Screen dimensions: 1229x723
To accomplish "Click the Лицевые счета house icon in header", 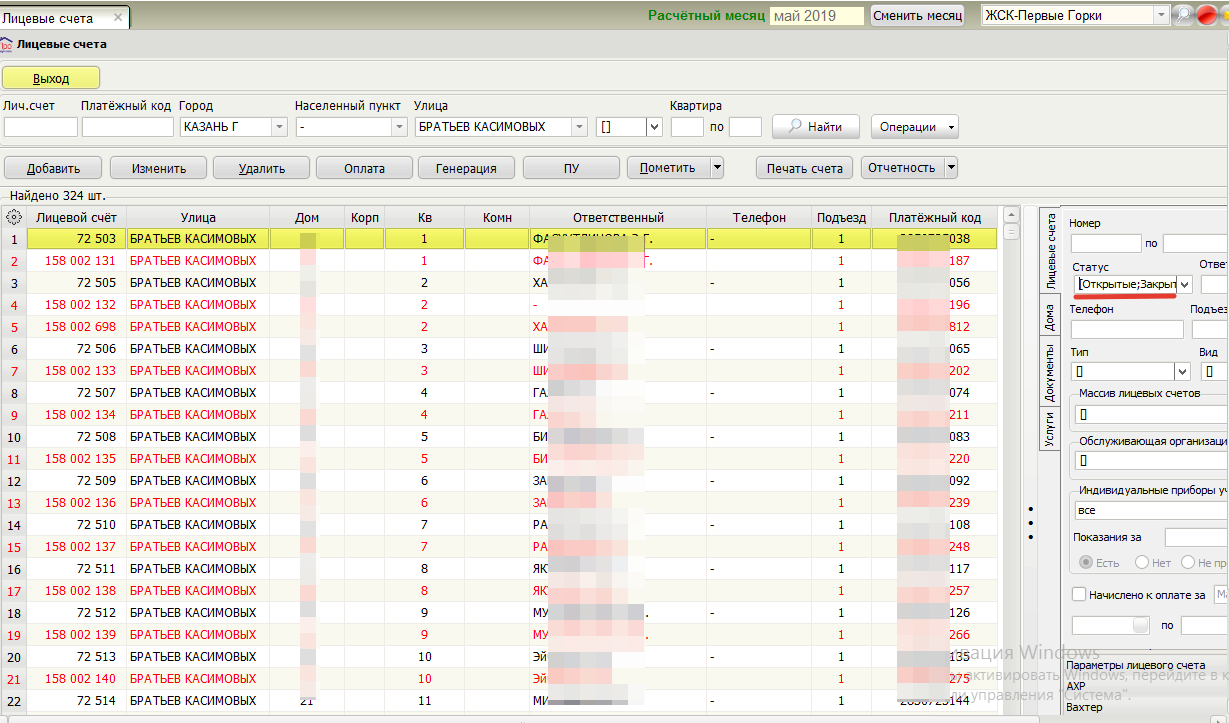I will (x=7, y=44).
